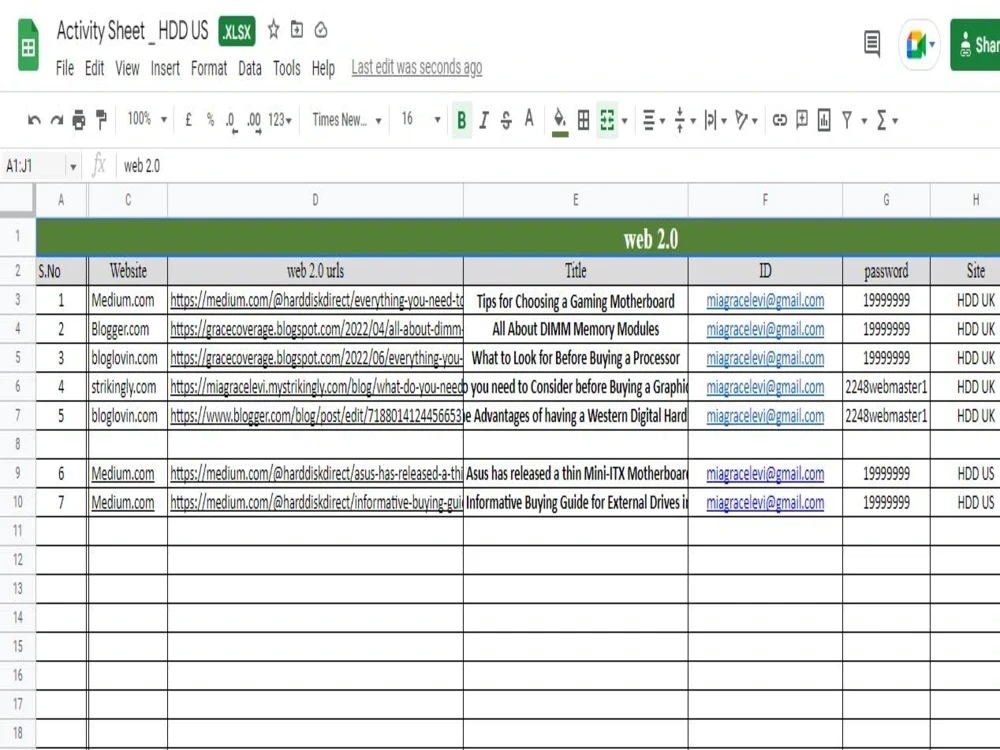Screen dimensions: 1000x750
Task: Open the Edit menu
Action: [94, 68]
